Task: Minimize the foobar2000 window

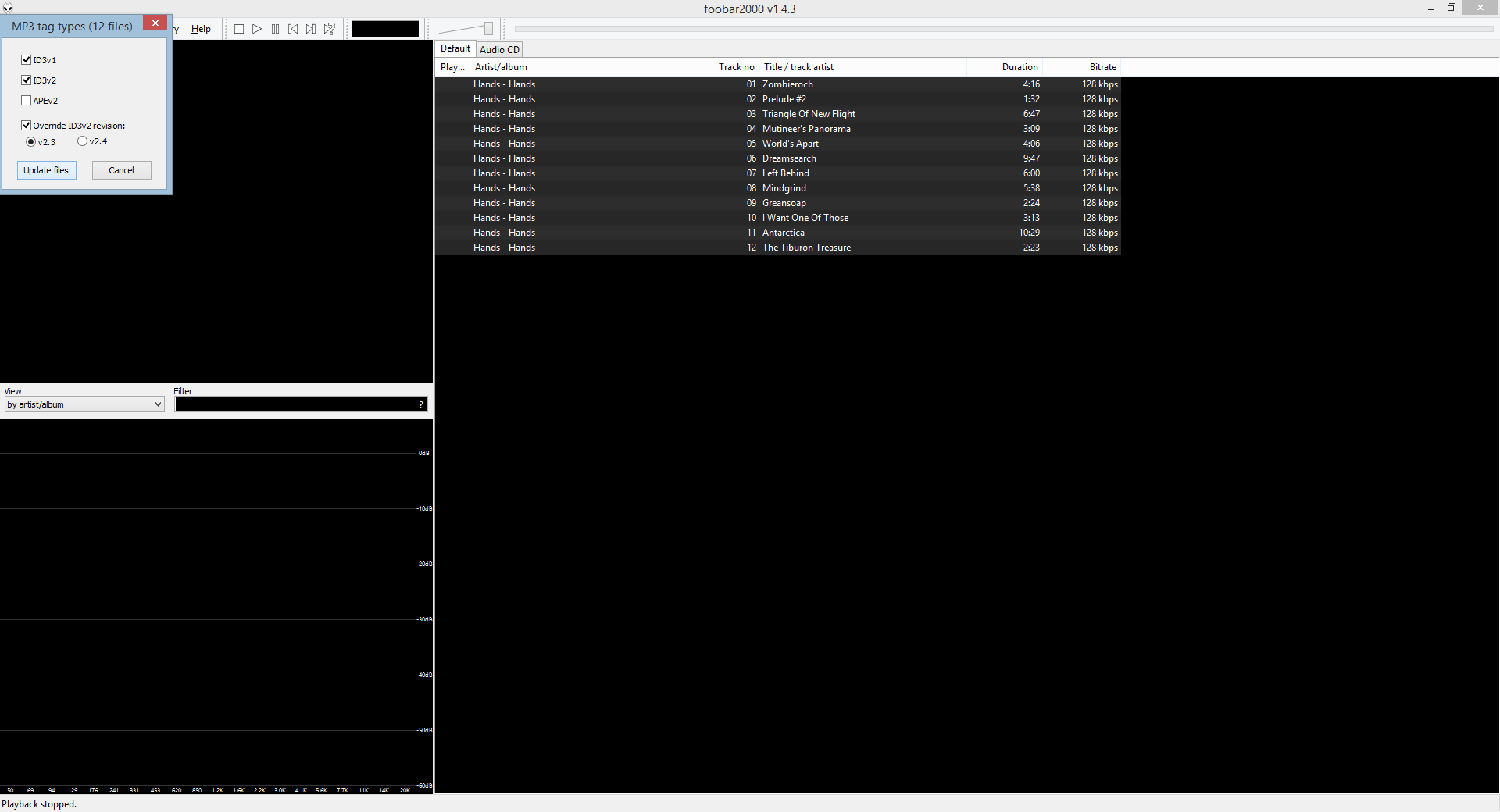Action: coord(1431,8)
